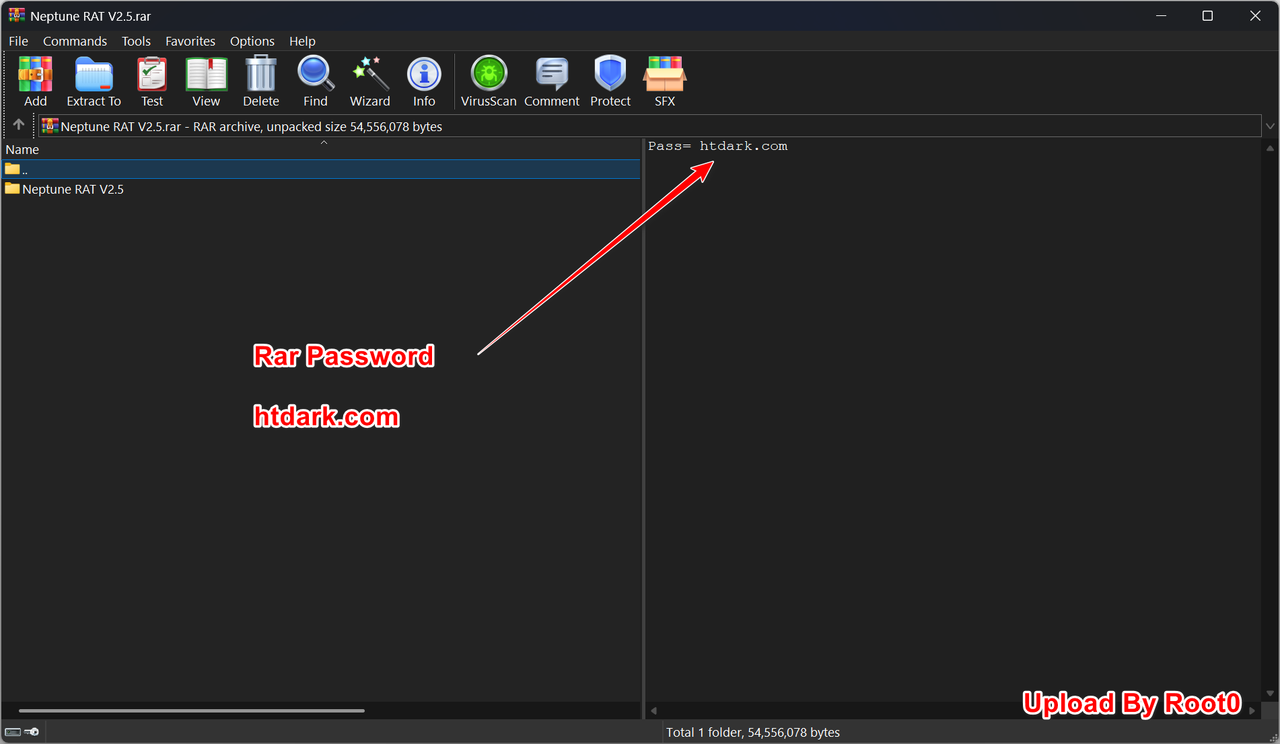This screenshot has width=1280, height=744.
Task: Open the Help menu
Action: (302, 41)
